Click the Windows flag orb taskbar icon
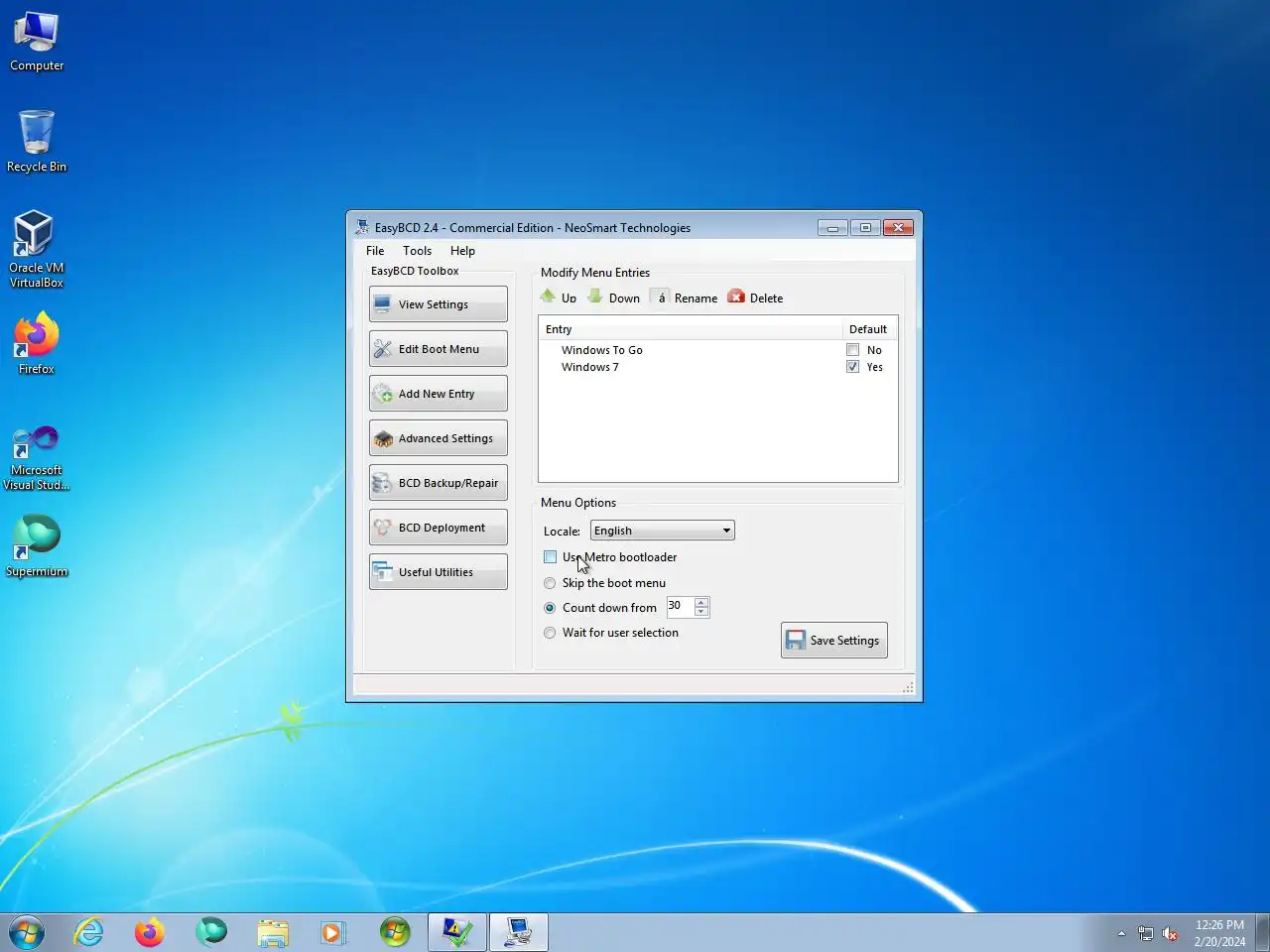The width and height of the screenshot is (1270, 952). (x=395, y=932)
